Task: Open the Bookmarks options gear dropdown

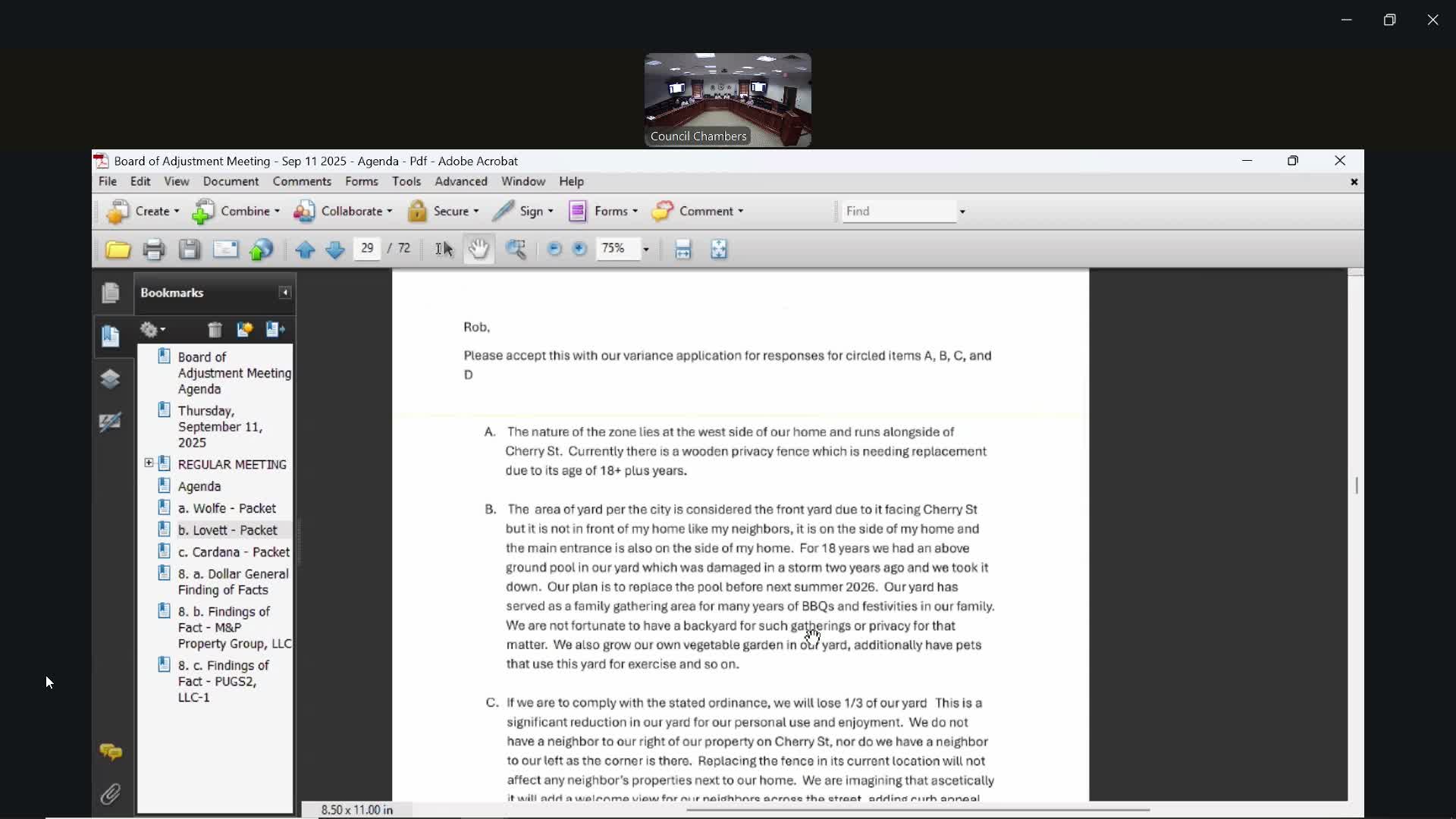Action: point(152,330)
